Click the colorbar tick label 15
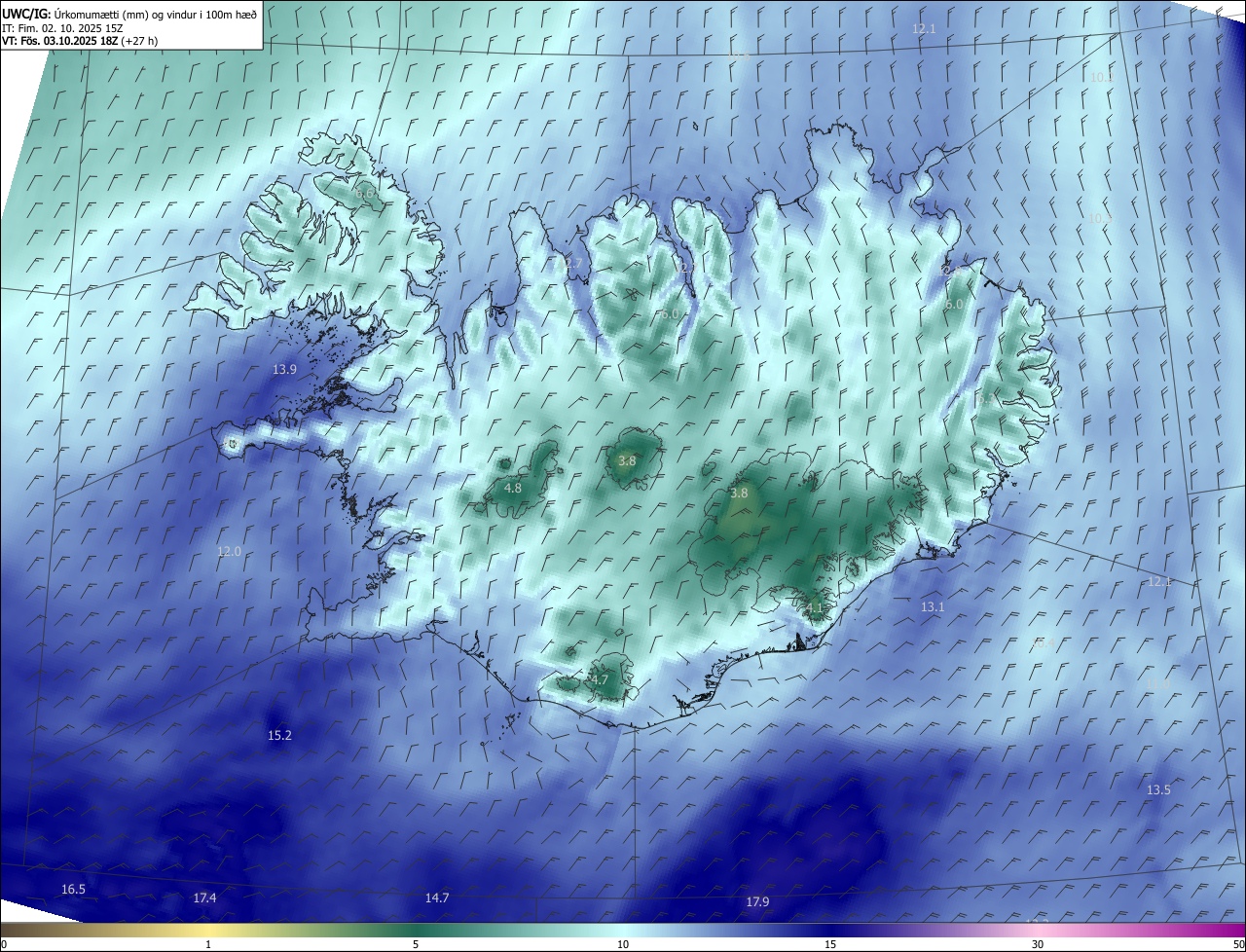 pyautogui.click(x=830, y=944)
